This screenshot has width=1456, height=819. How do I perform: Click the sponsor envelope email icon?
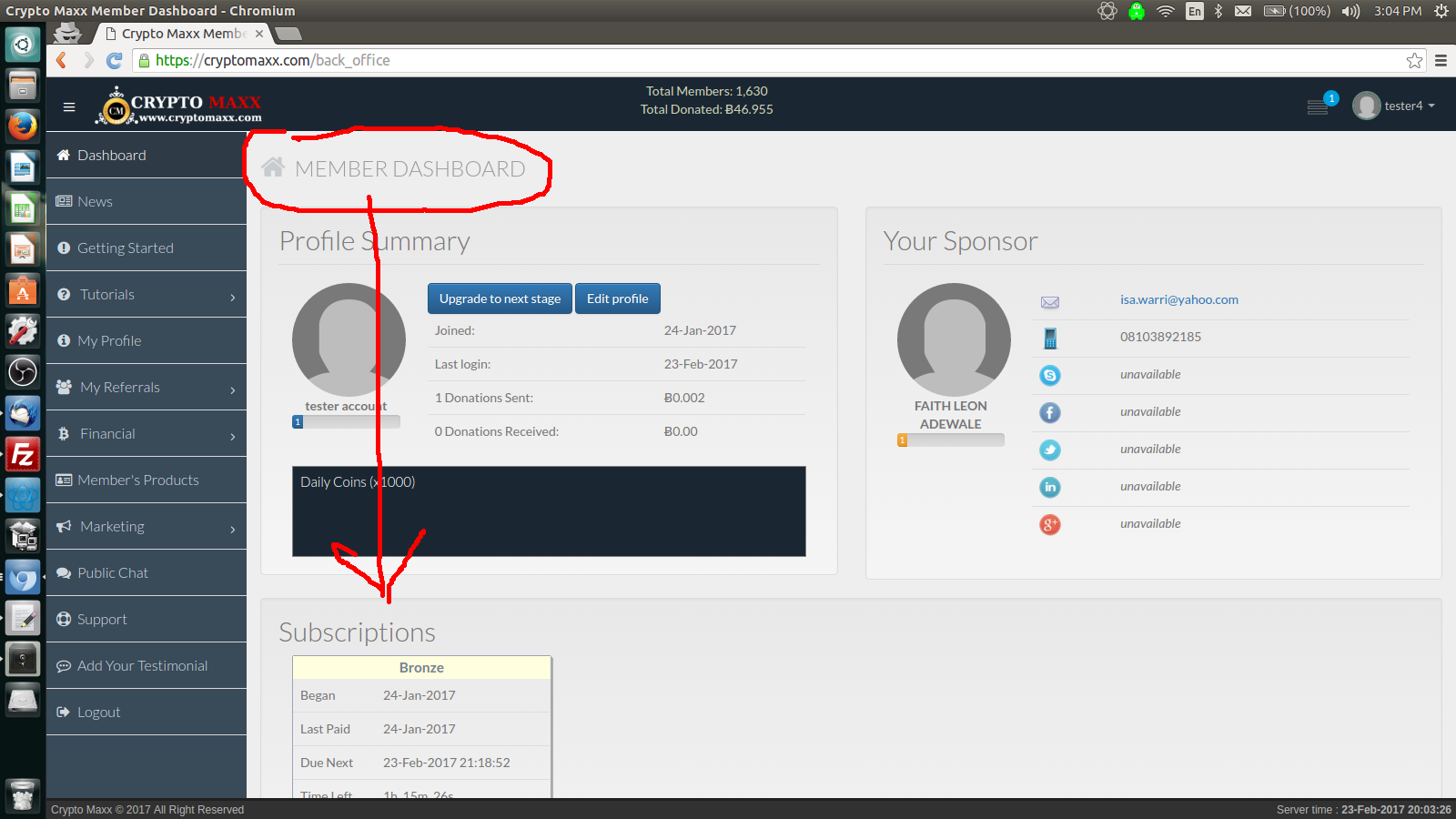pyautogui.click(x=1050, y=302)
